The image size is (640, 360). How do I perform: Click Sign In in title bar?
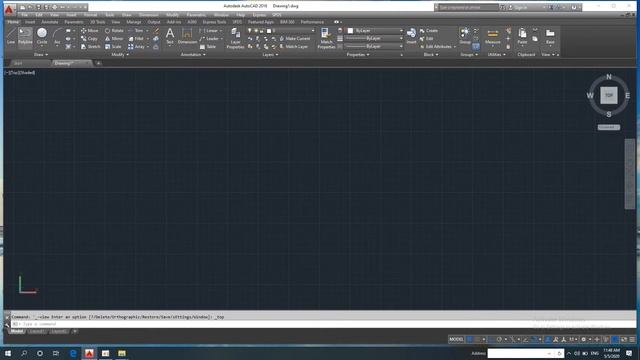click(x=521, y=7)
